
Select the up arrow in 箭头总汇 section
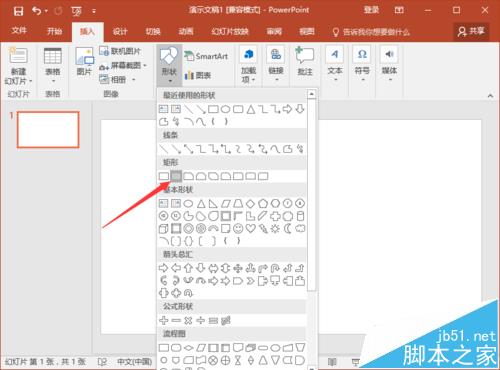click(x=188, y=268)
